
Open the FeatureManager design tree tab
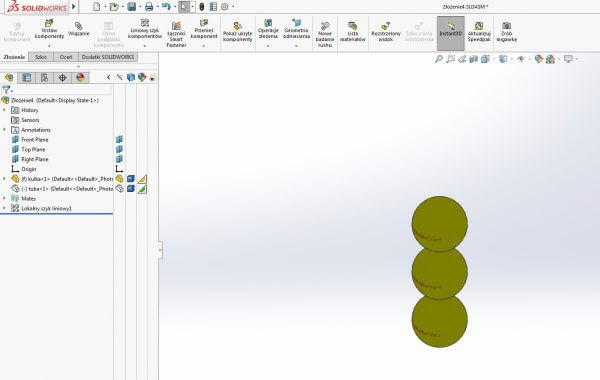pos(9,78)
